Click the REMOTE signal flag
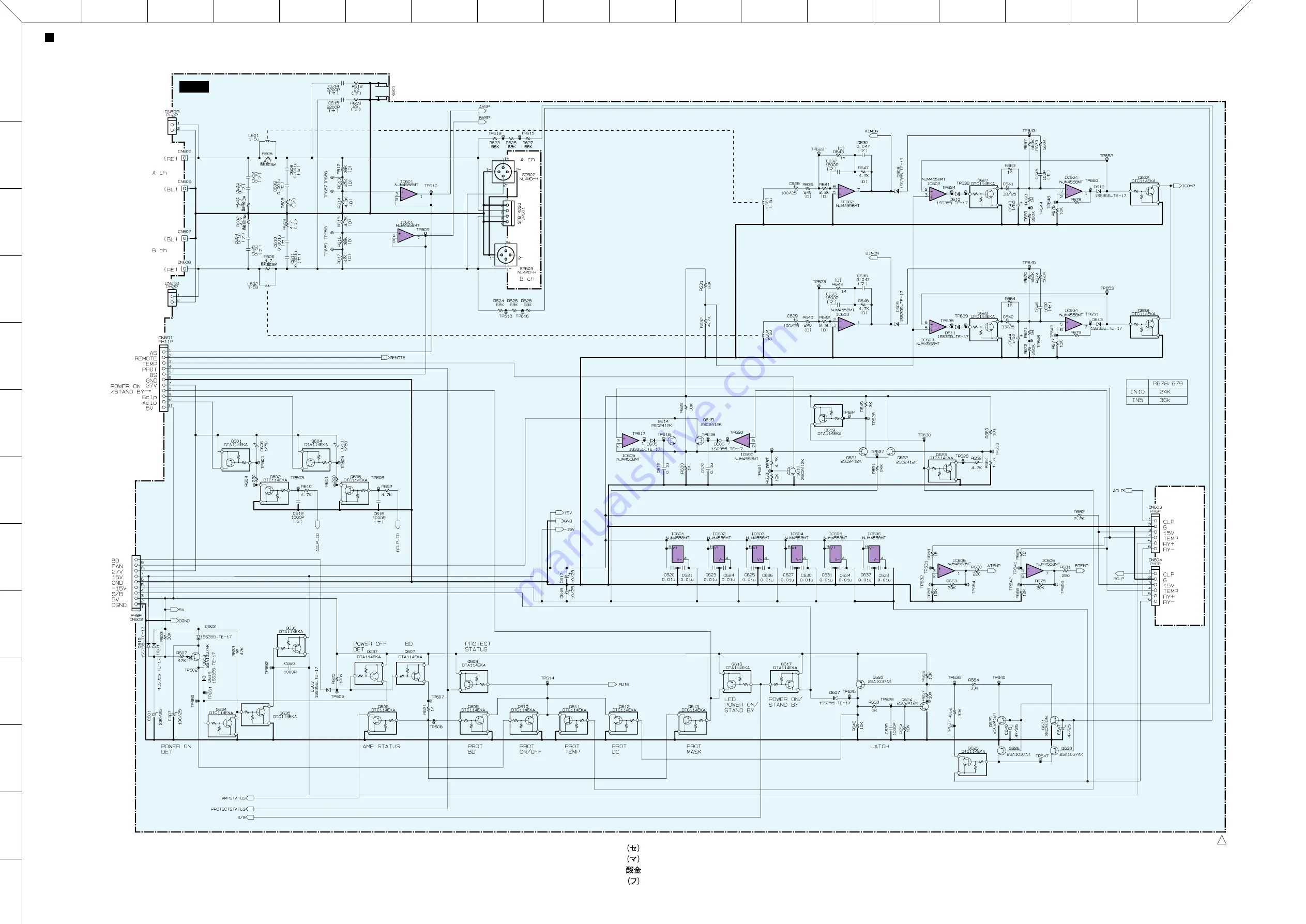Screen dimensions: 1306x924 click(385, 357)
